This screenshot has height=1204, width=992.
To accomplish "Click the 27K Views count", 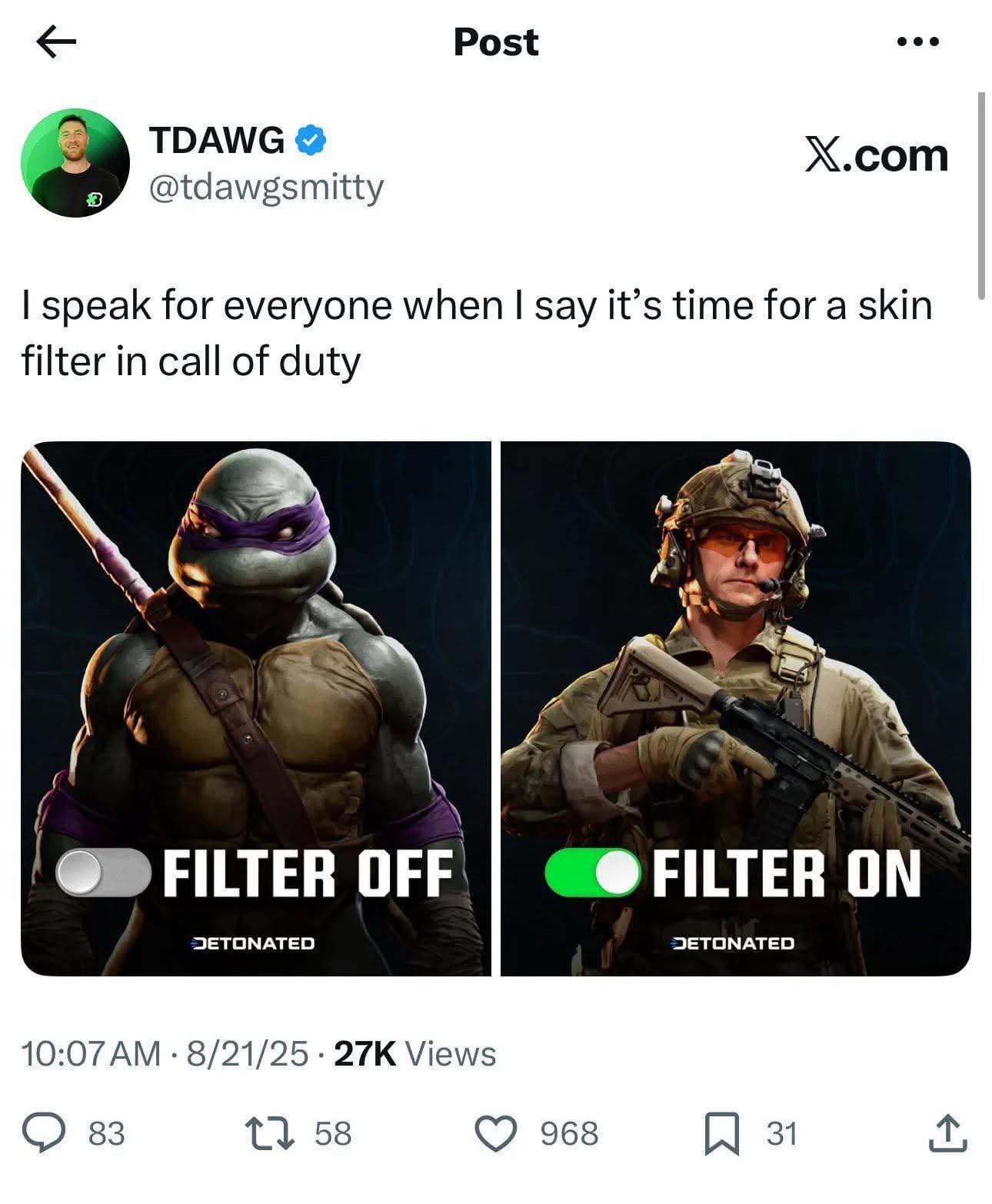I will click(x=416, y=1053).
